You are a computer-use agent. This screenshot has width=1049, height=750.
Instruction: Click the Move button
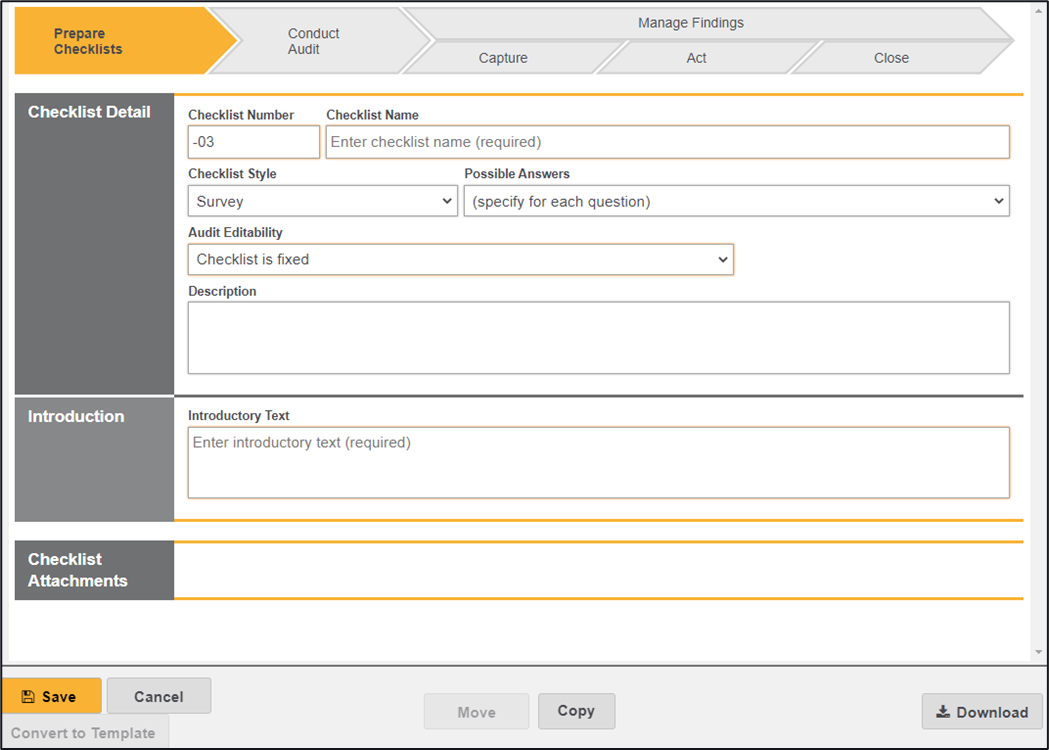point(476,712)
